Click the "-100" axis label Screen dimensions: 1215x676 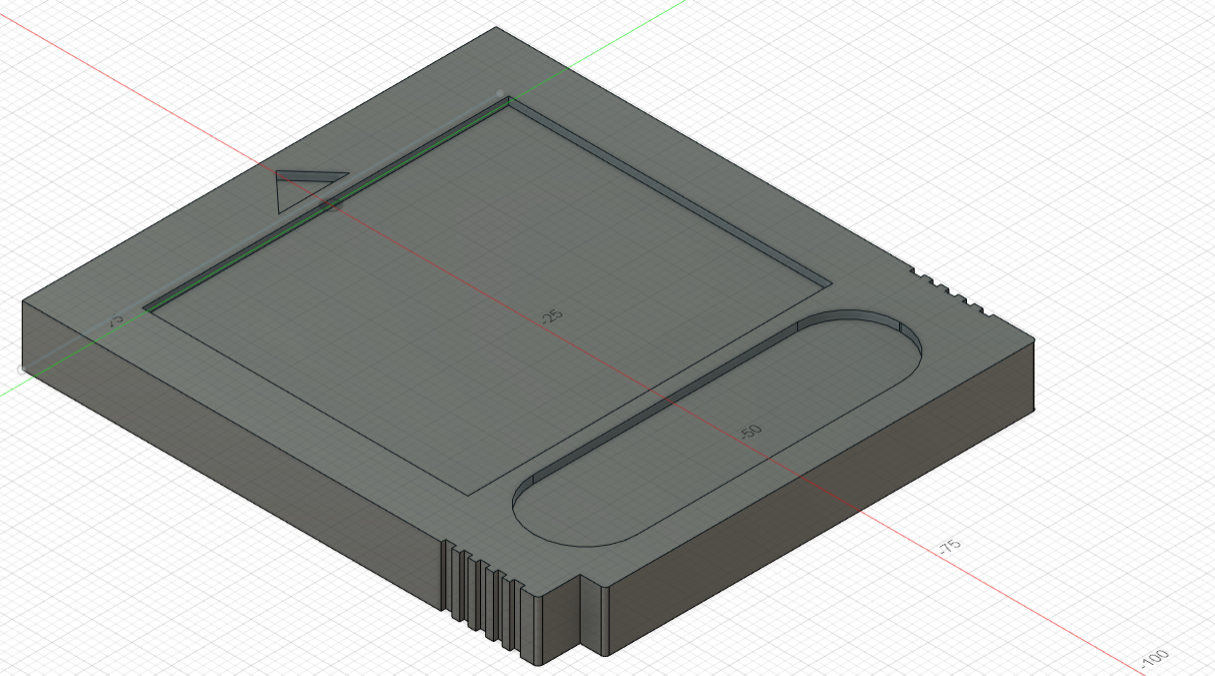(1153, 659)
